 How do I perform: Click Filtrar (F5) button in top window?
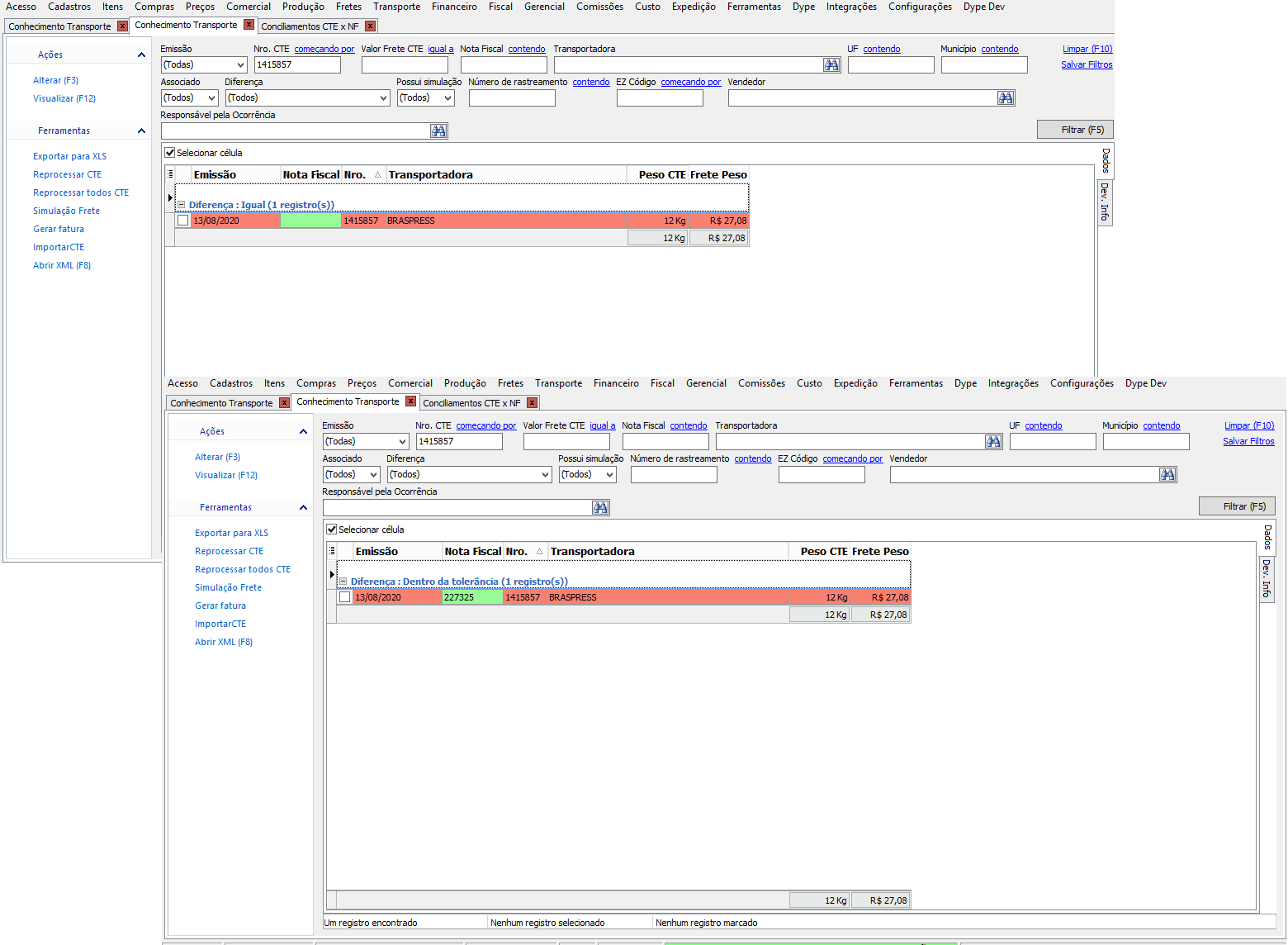coord(1075,130)
